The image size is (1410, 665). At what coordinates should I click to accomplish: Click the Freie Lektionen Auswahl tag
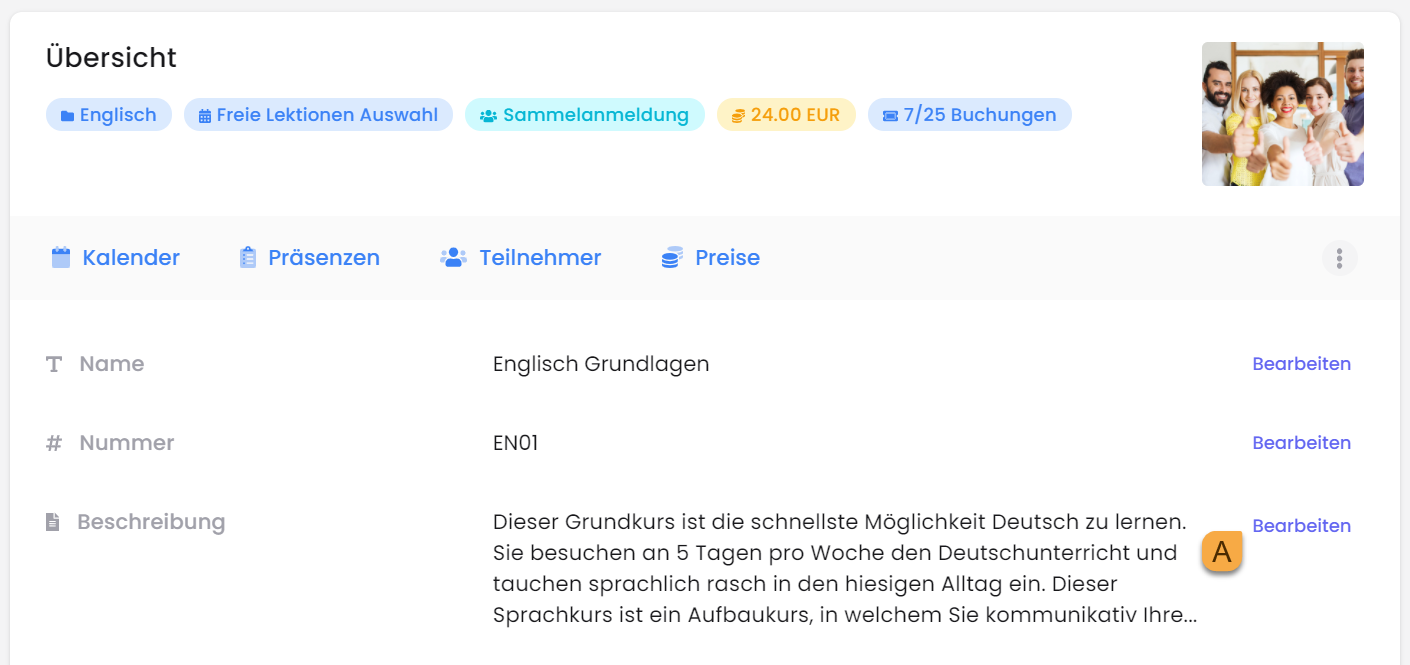coord(318,115)
